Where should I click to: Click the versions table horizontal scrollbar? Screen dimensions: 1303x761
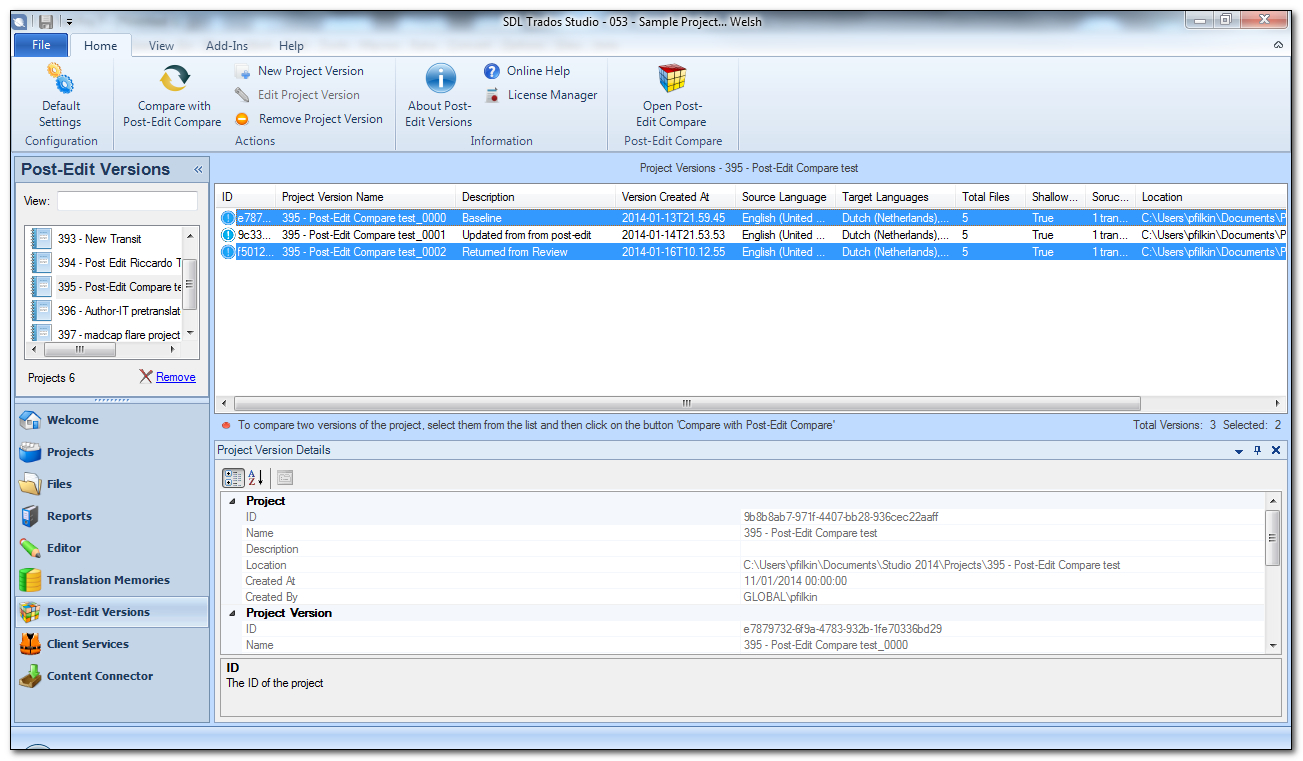[x=686, y=403]
